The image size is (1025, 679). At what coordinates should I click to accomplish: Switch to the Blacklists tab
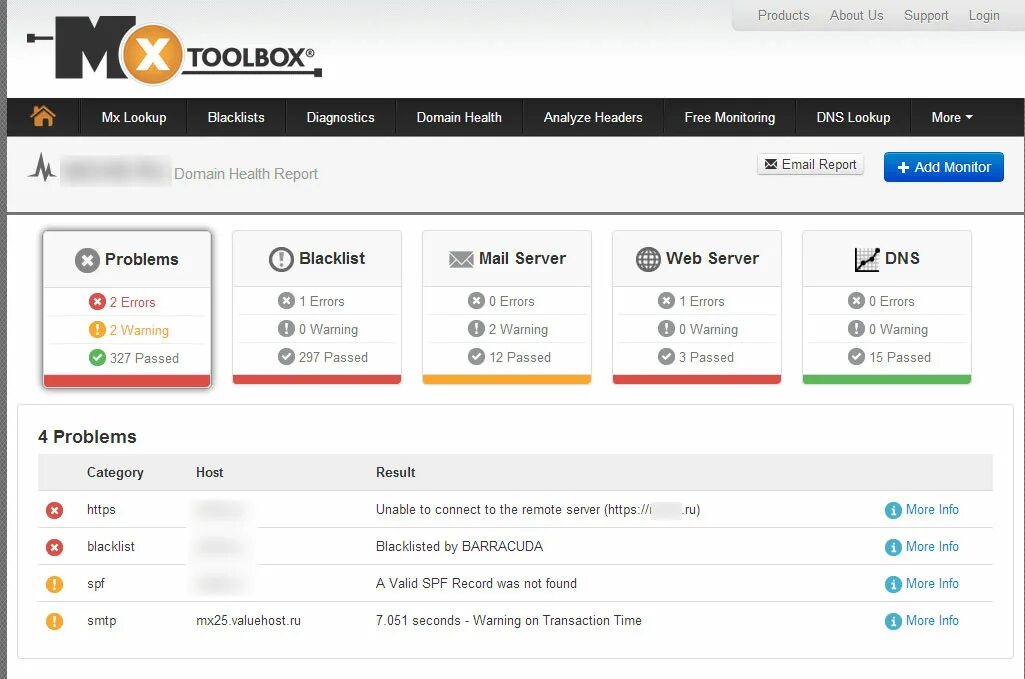pos(236,117)
